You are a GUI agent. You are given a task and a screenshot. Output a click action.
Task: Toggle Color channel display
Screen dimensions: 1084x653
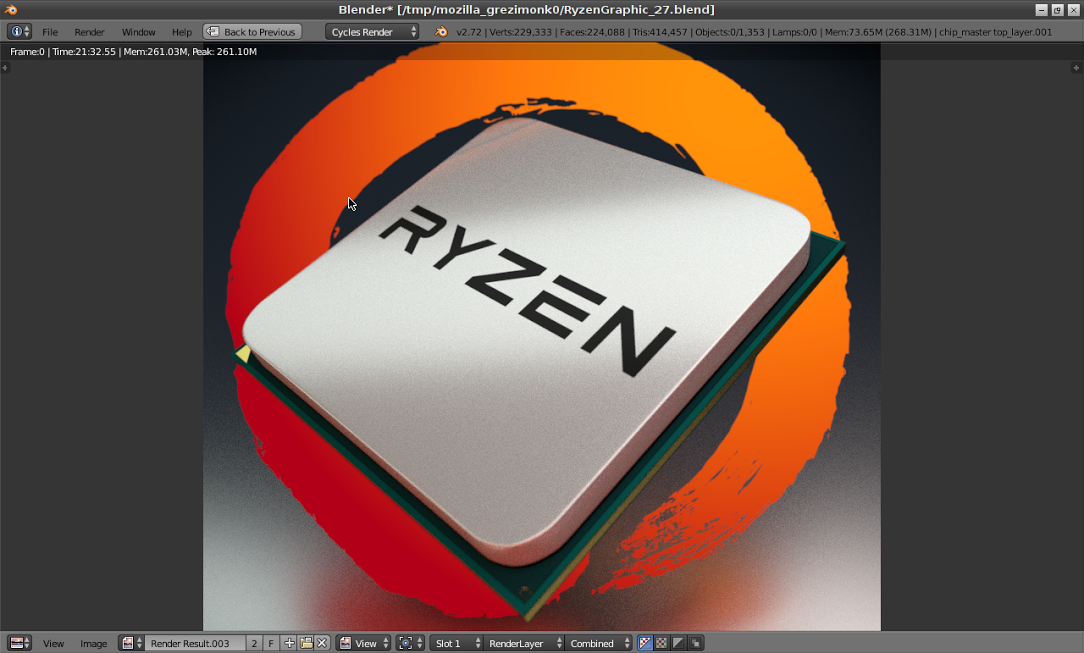coord(662,643)
